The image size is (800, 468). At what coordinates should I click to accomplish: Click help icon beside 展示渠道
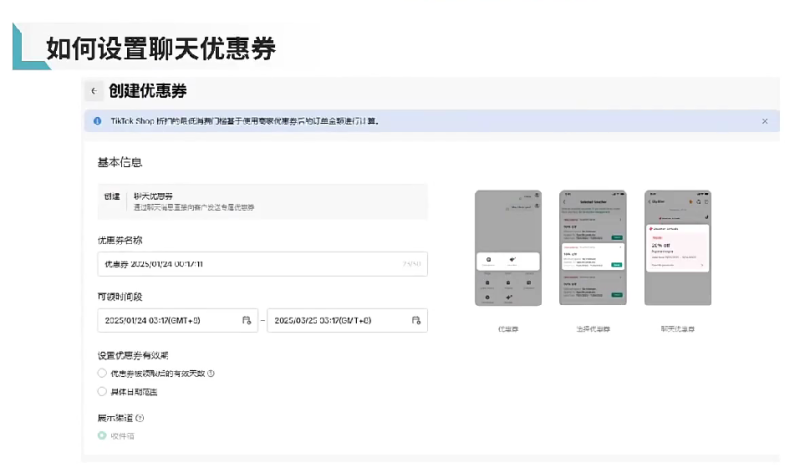coord(140,418)
